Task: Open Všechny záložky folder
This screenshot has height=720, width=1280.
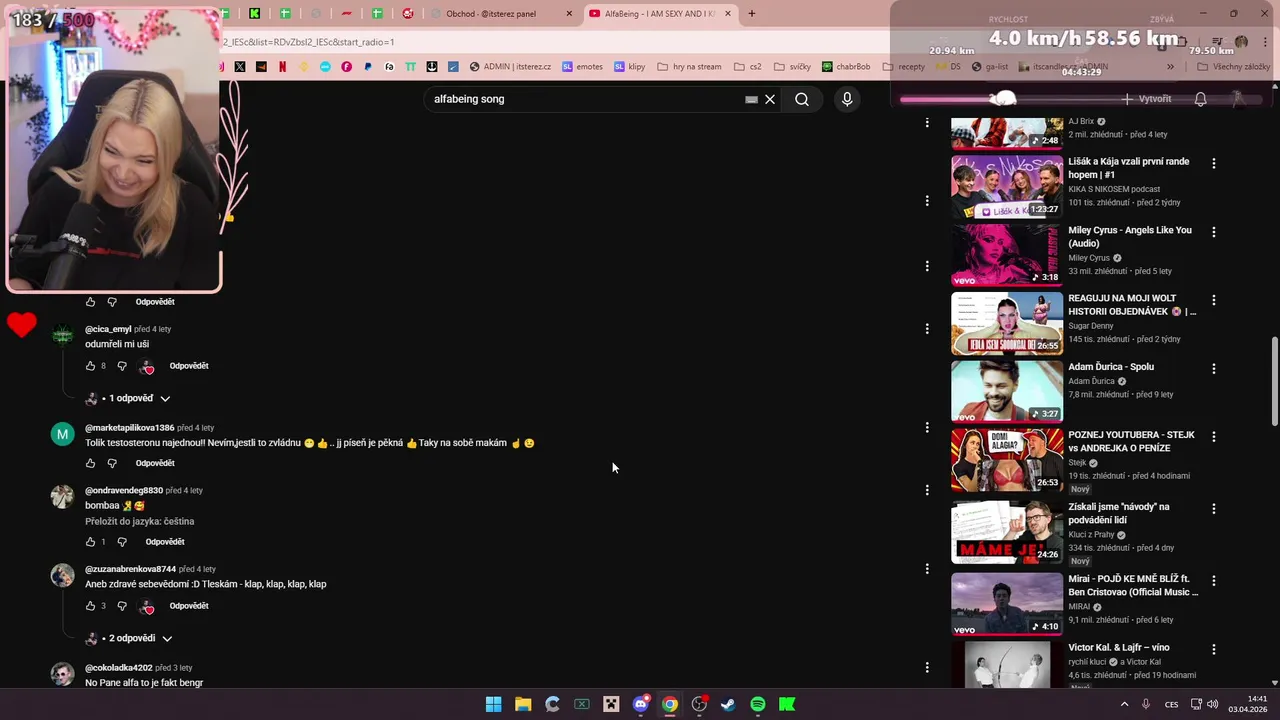Action: point(1233,67)
